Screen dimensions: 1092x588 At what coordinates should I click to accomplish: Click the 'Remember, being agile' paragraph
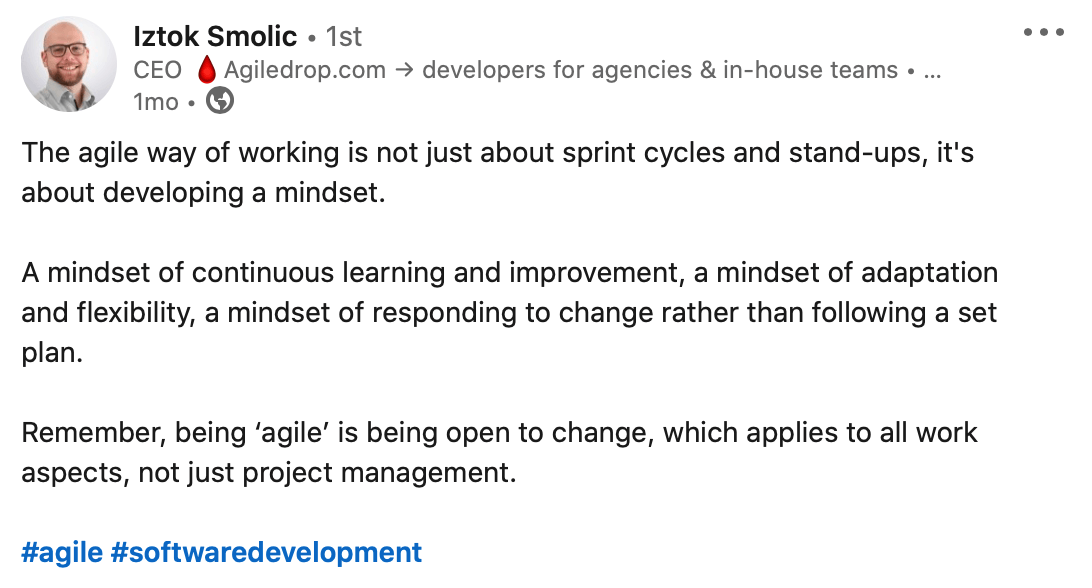499,452
